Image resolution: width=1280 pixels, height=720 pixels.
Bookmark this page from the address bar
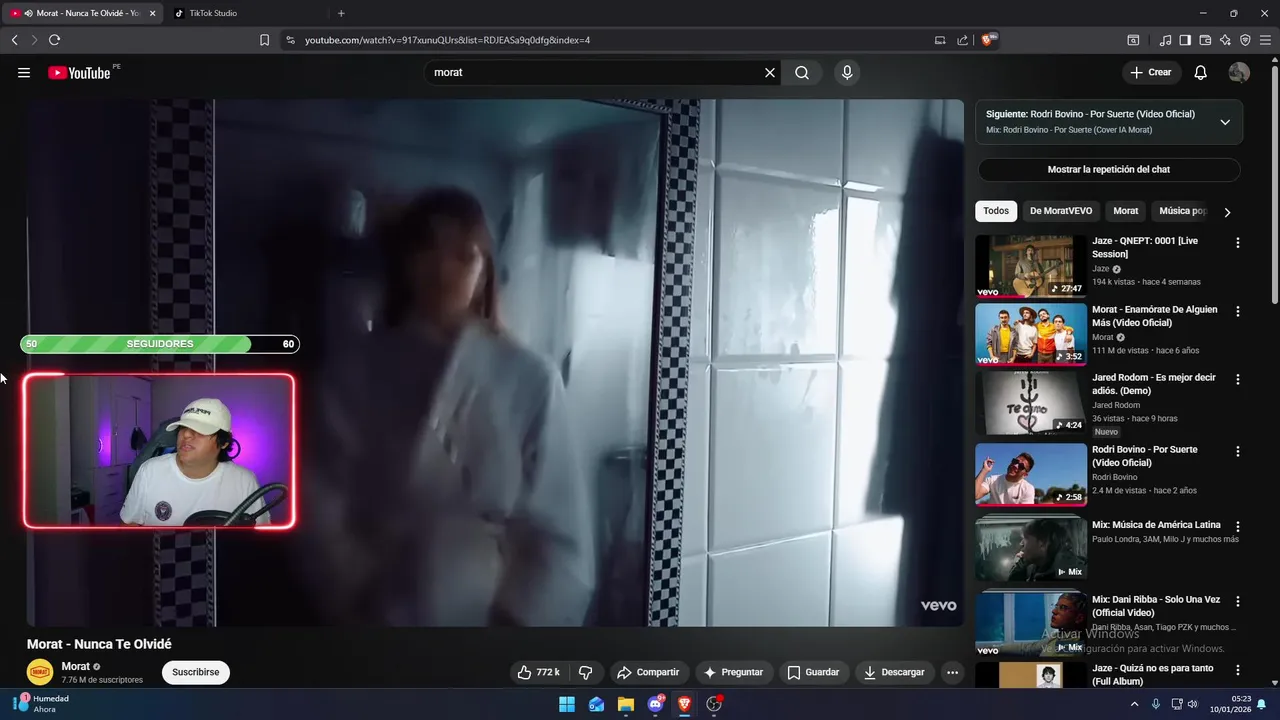[x=264, y=40]
